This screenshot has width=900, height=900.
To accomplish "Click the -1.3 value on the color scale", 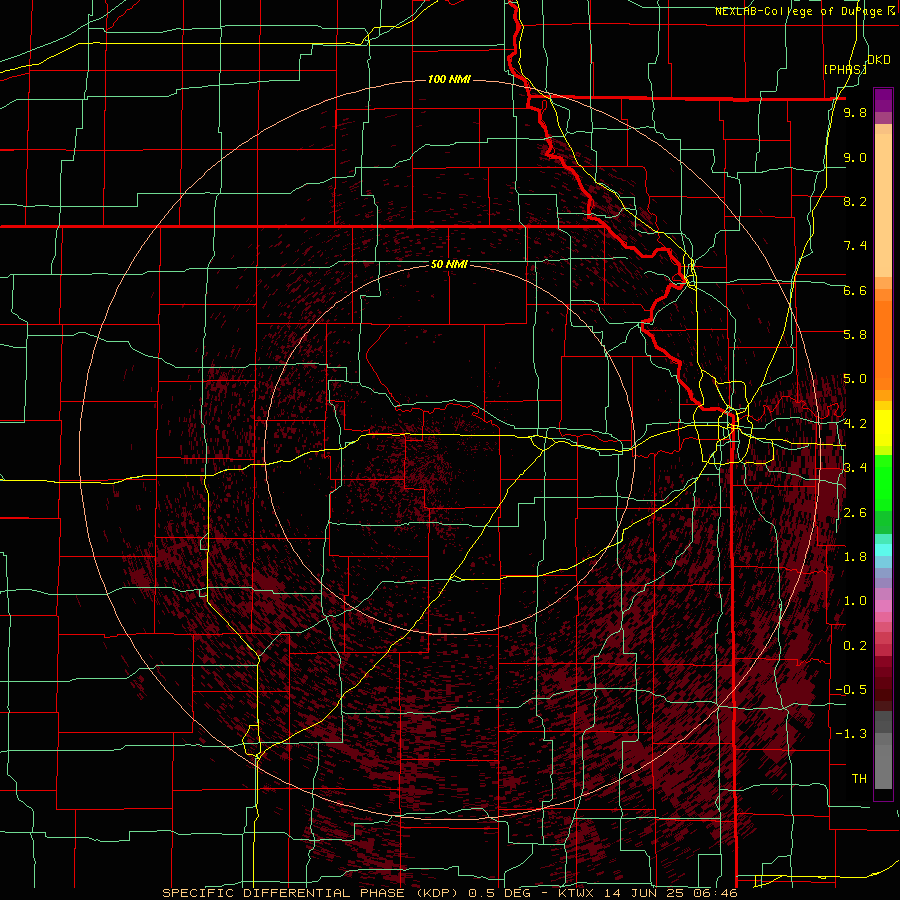I will click(851, 734).
